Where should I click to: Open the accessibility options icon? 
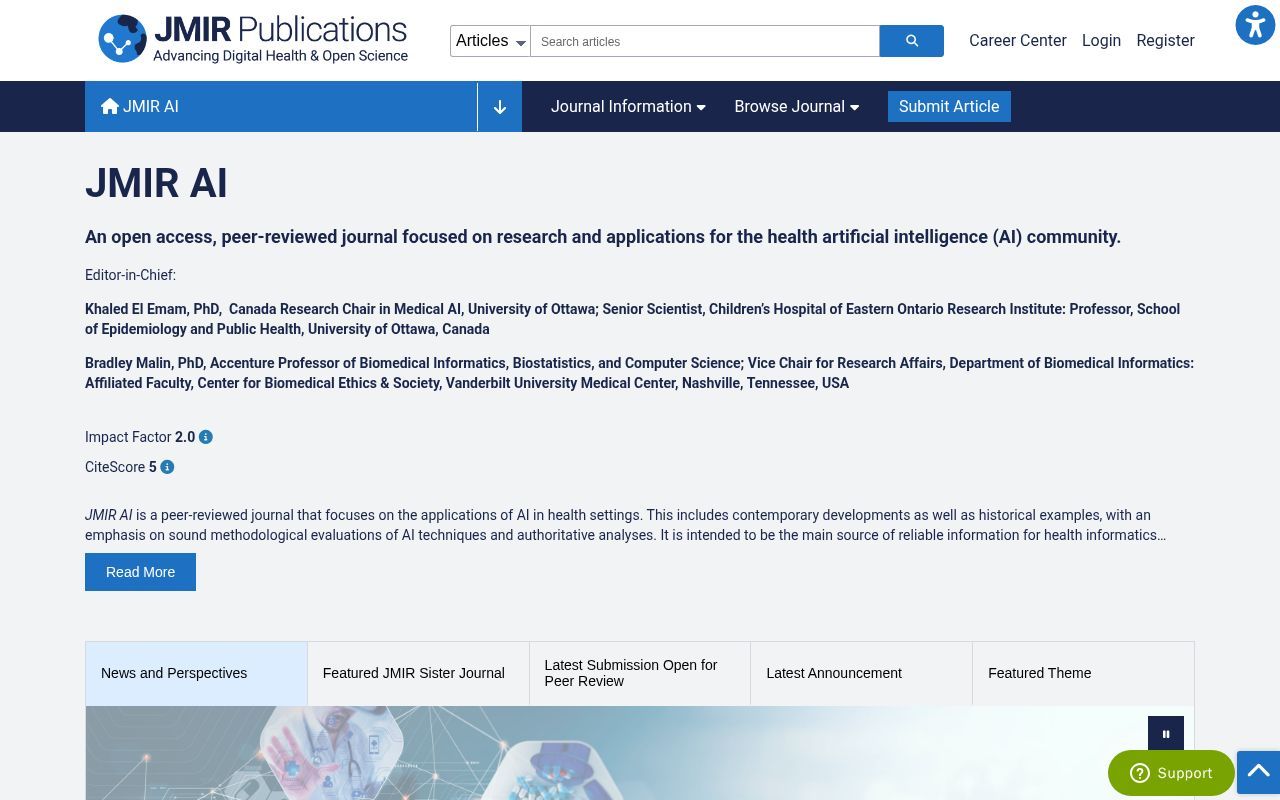(1255, 25)
